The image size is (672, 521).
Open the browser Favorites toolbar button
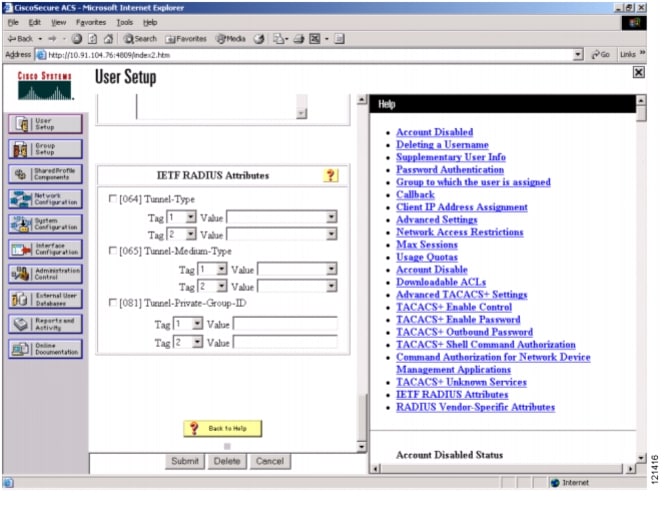point(186,39)
